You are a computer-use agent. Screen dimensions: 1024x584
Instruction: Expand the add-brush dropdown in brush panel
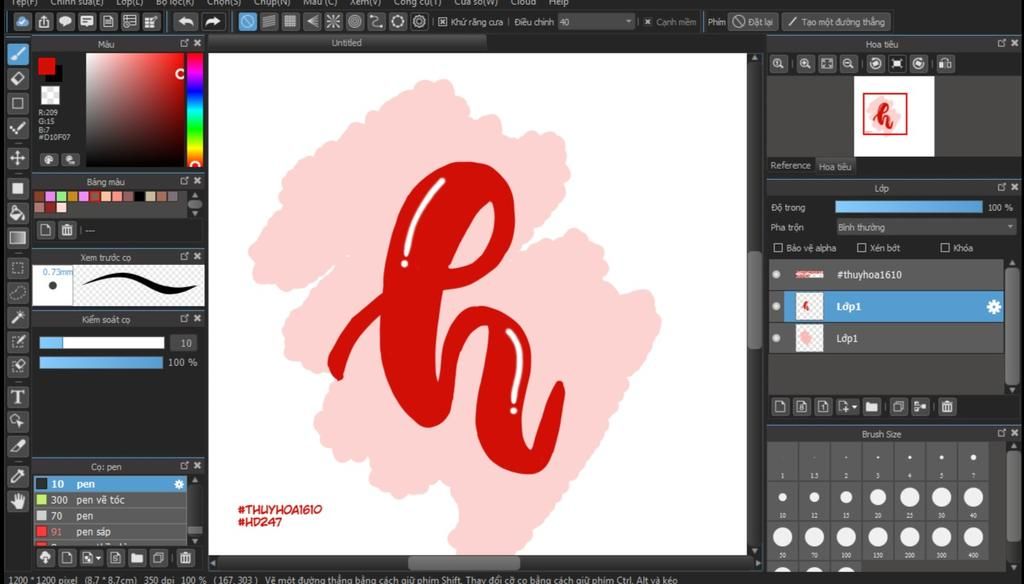(99, 558)
